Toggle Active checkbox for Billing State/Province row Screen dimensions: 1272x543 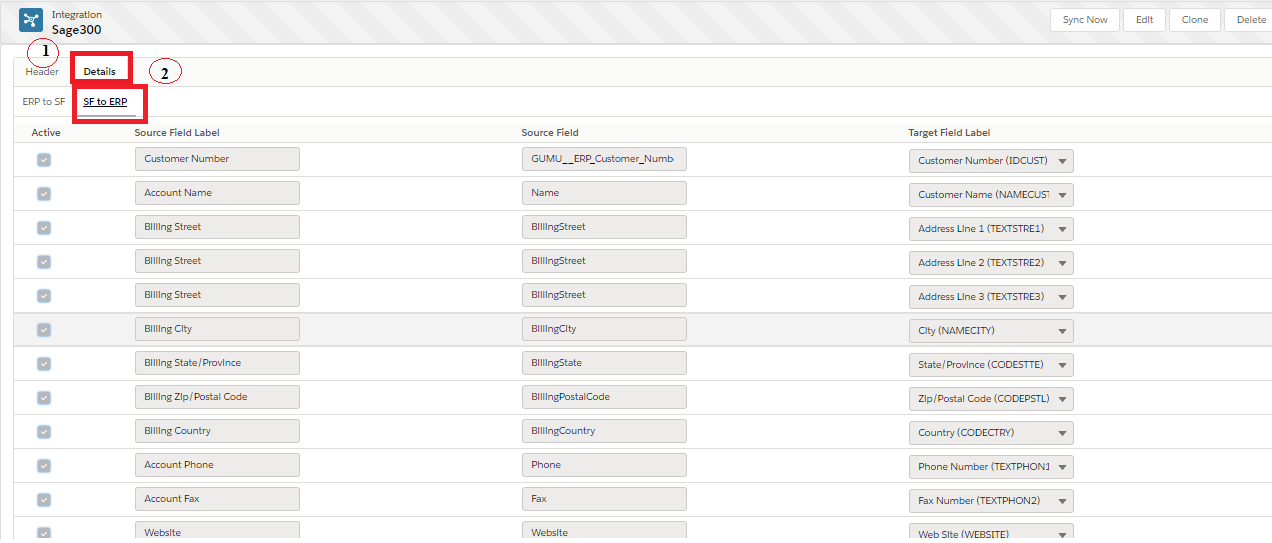click(44, 363)
